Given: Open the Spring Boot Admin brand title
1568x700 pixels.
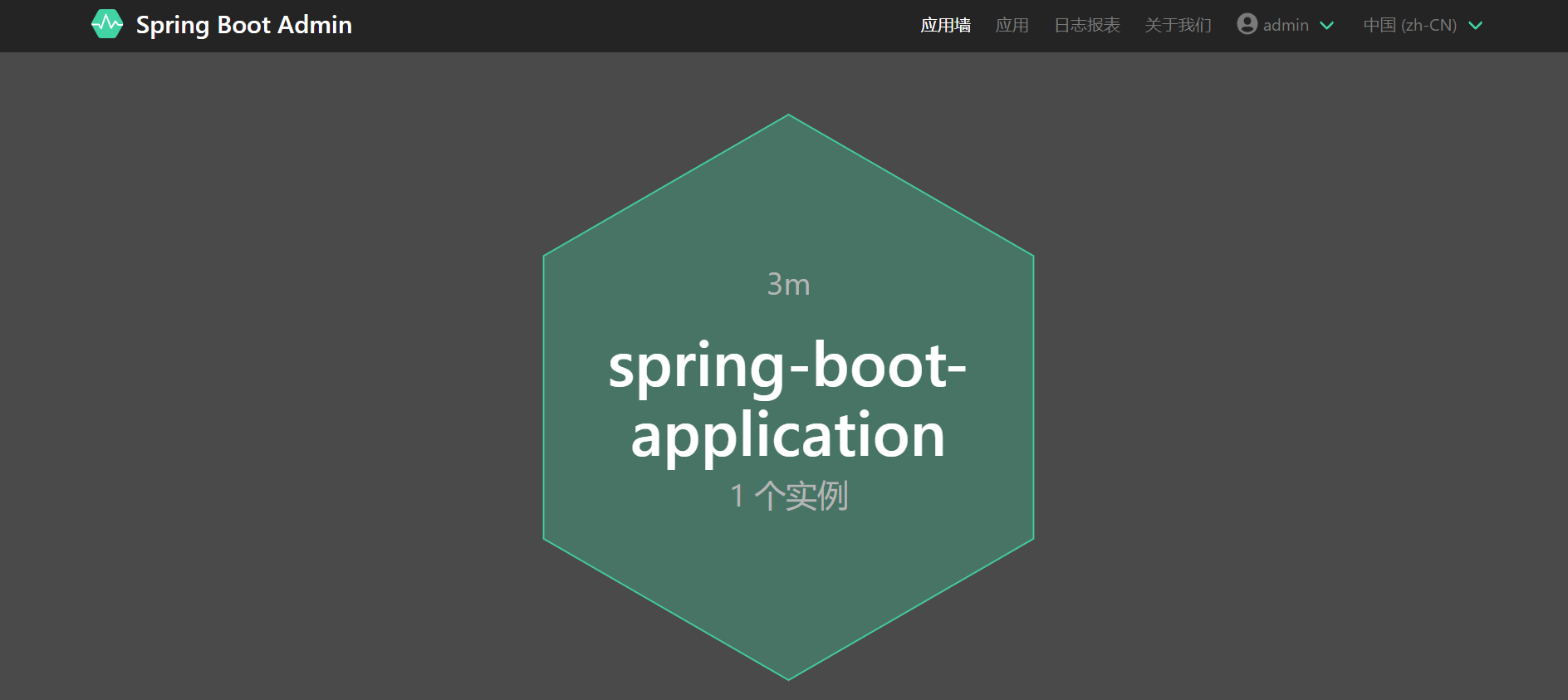Looking at the screenshot, I should [244, 25].
